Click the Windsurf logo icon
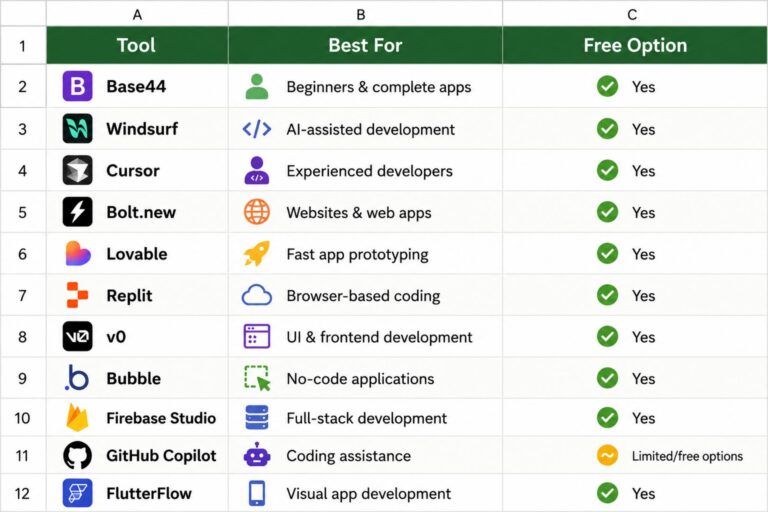 [77, 128]
